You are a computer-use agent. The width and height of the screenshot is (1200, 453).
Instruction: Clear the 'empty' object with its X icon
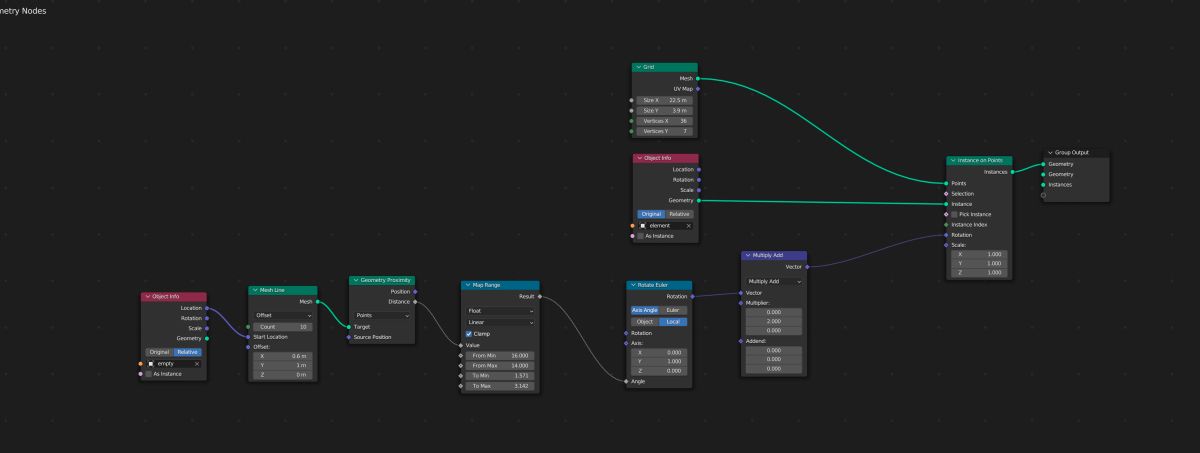point(197,363)
